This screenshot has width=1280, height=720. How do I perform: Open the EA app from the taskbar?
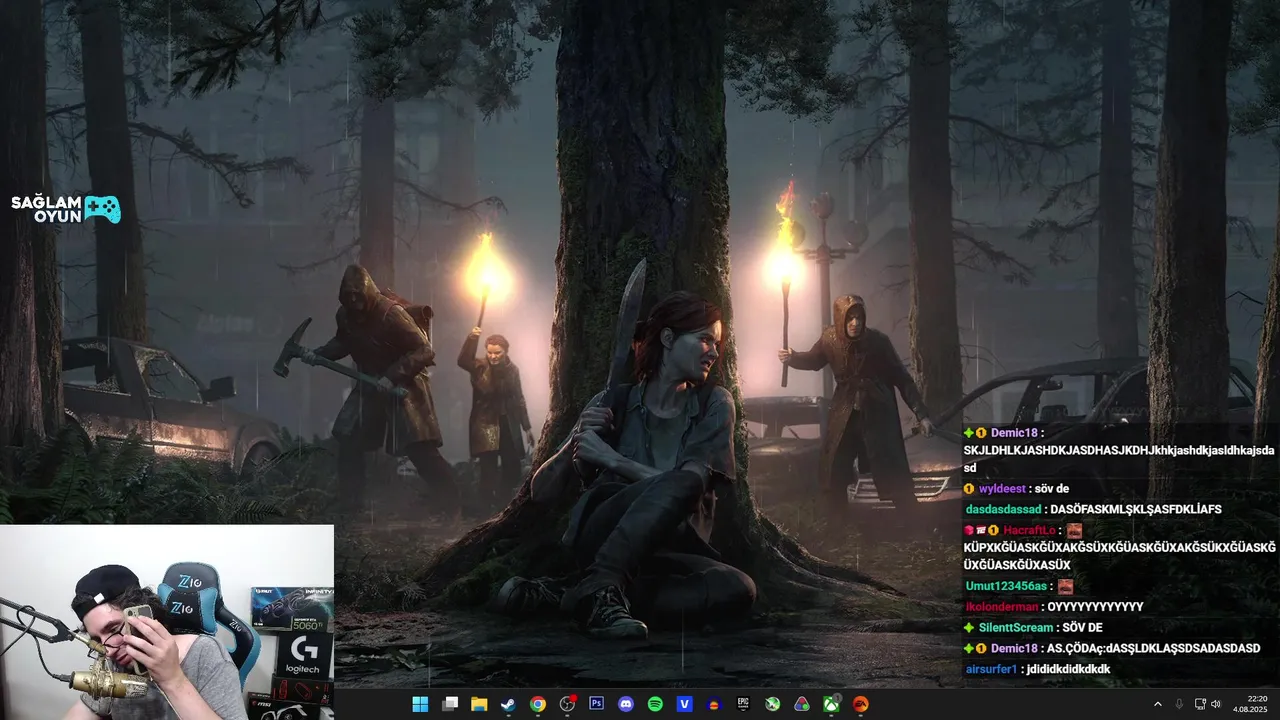860,704
